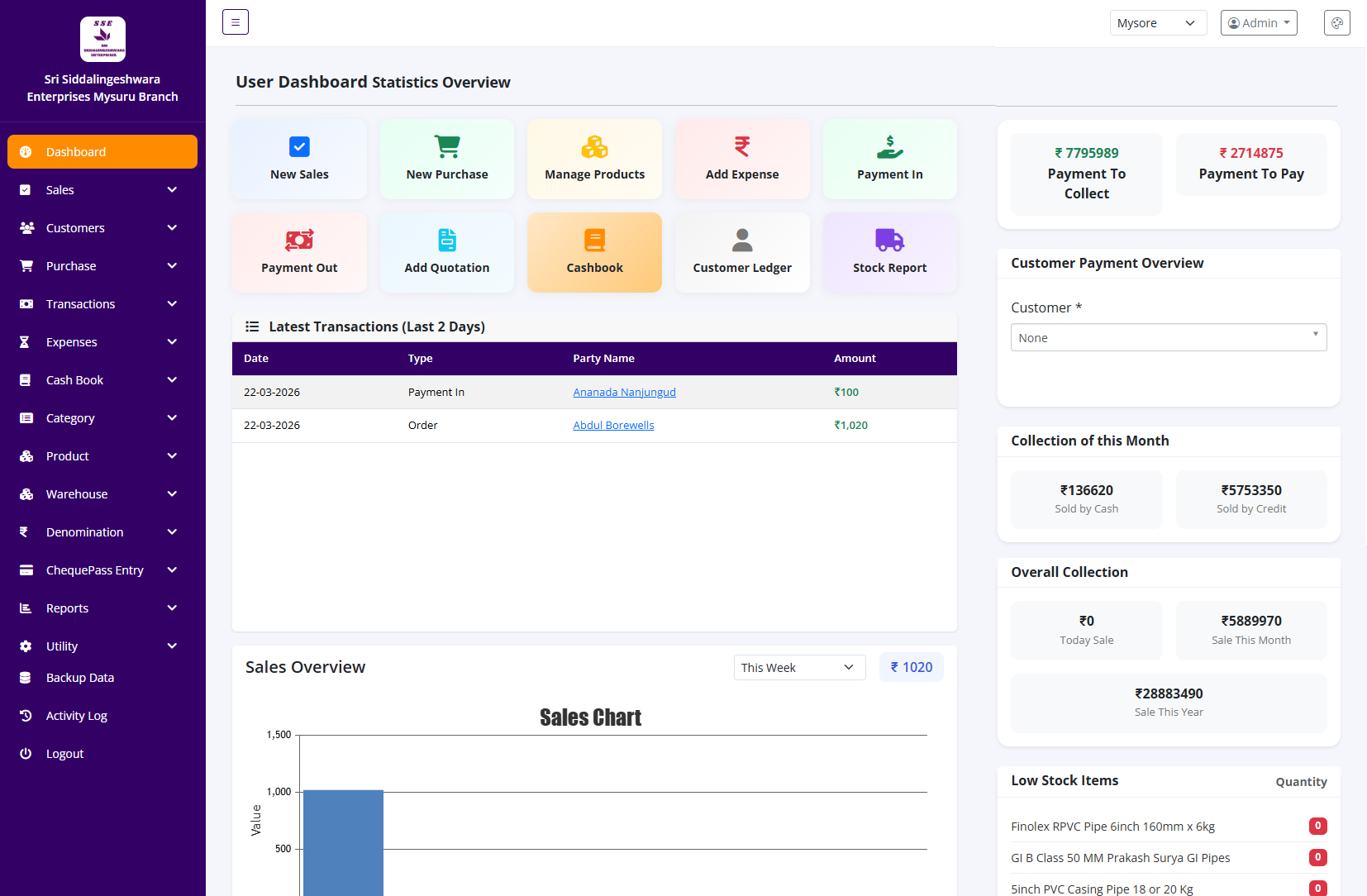Open the Admin account menu
The height and width of the screenshot is (896, 1367).
pos(1258,22)
